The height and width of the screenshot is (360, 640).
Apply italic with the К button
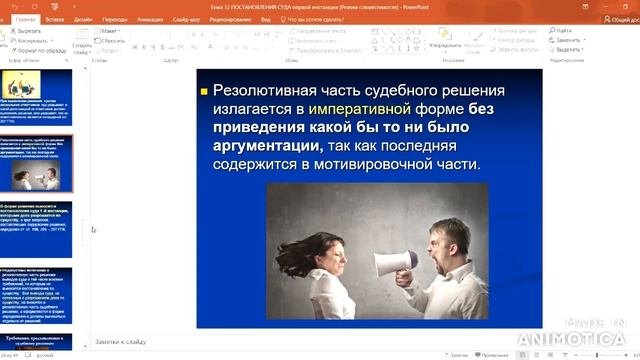144,47
